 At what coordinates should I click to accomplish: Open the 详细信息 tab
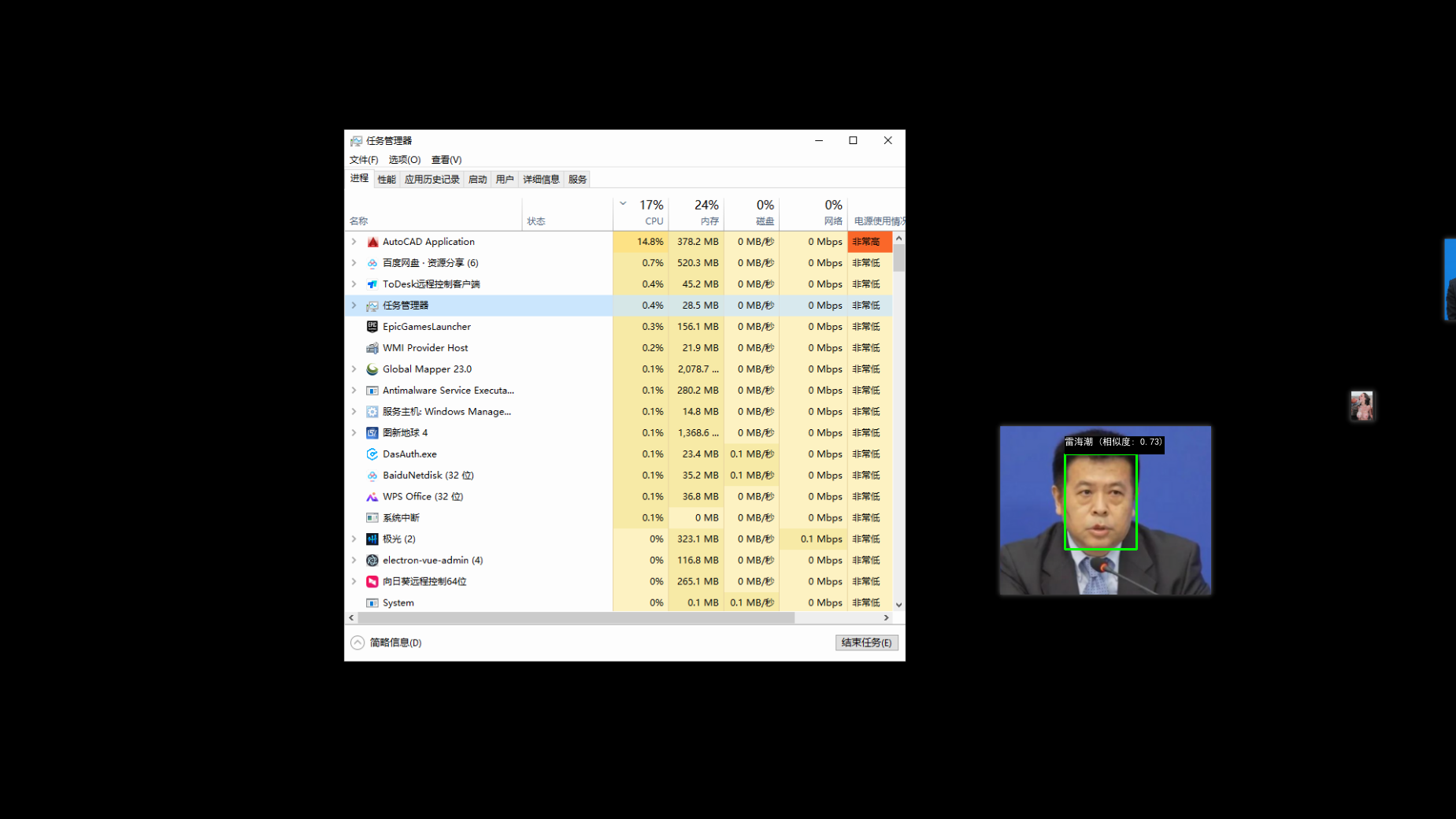[x=541, y=180]
